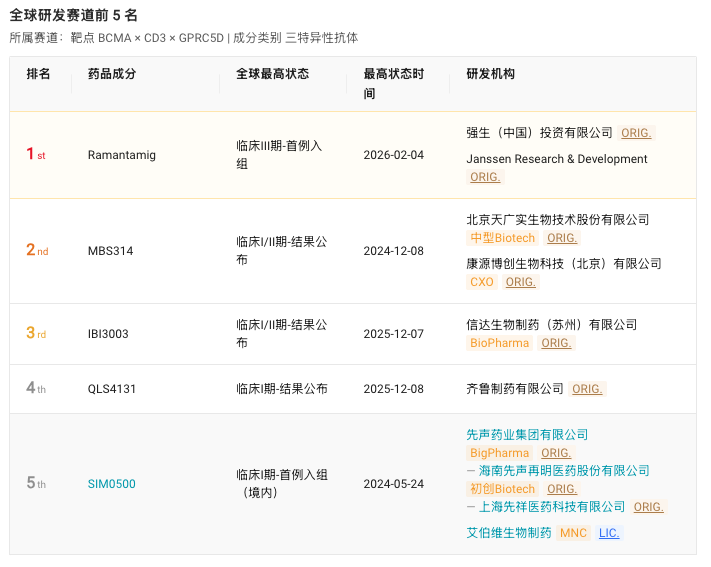Click the 初创Biotech tag

pos(502,489)
